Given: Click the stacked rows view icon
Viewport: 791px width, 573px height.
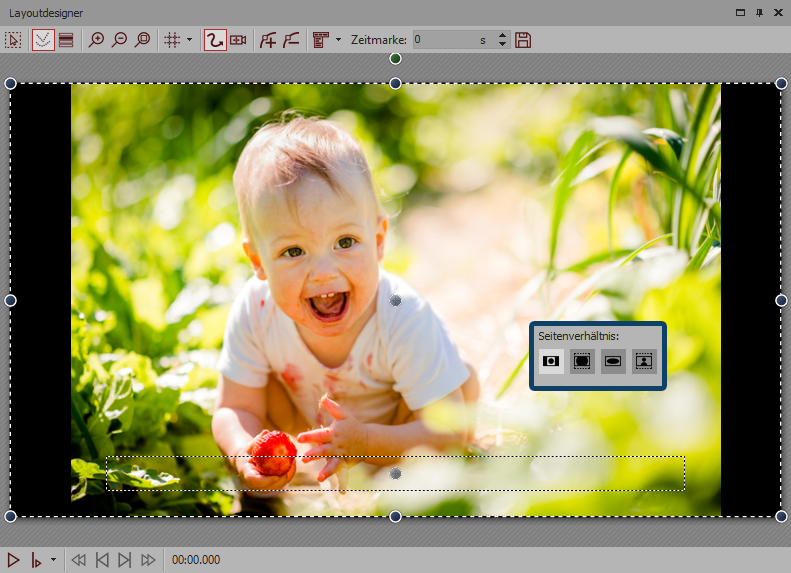Looking at the screenshot, I should (66, 40).
